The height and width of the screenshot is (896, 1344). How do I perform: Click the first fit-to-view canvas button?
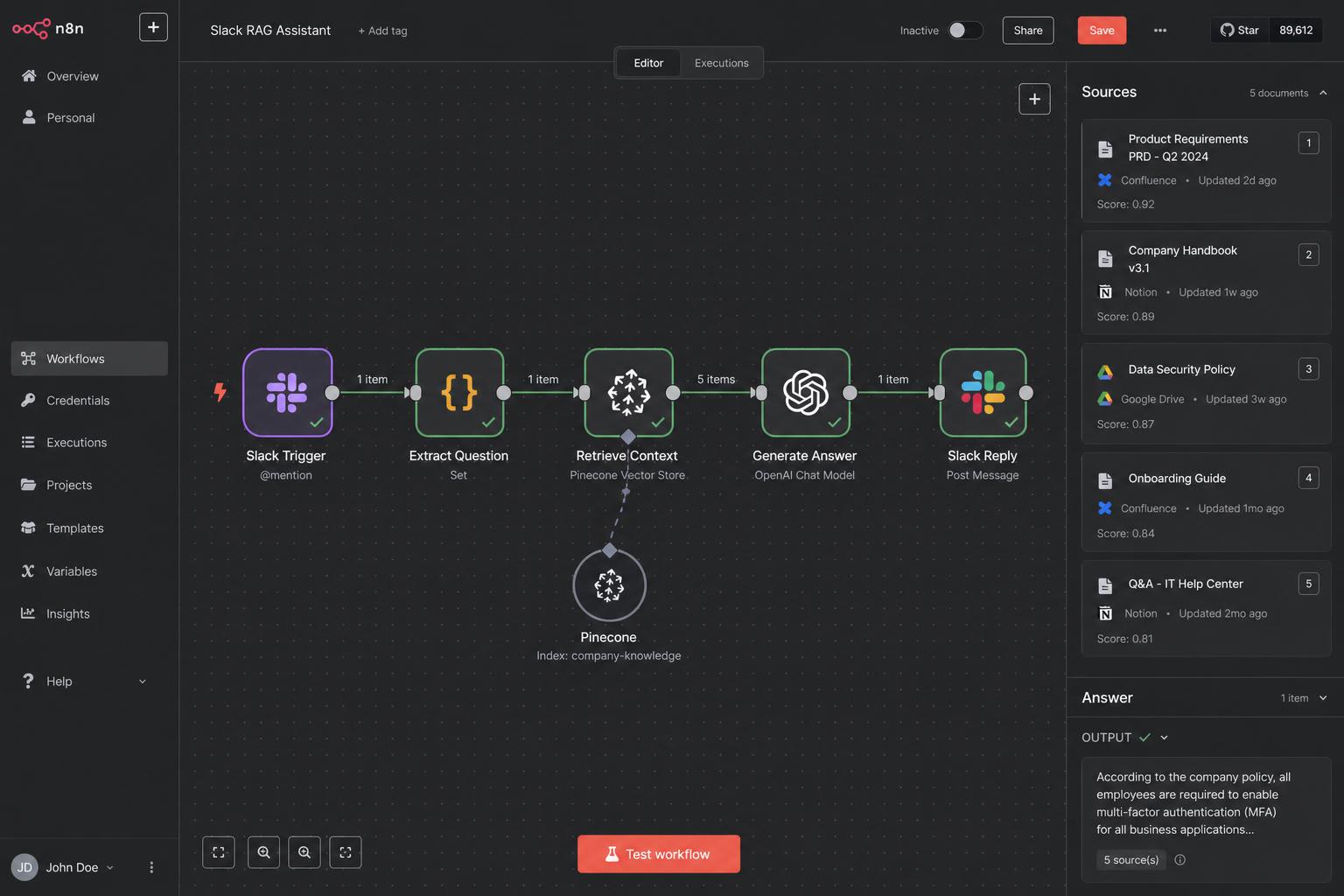[219, 852]
